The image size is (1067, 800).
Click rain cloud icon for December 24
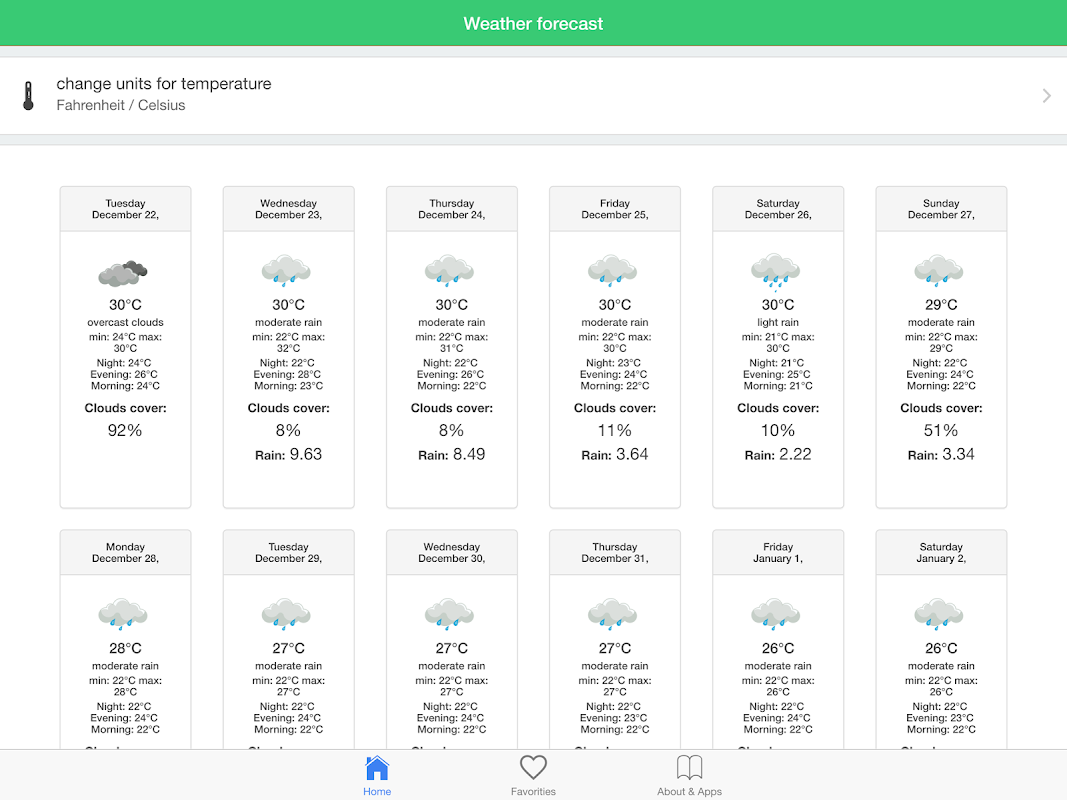click(449, 271)
